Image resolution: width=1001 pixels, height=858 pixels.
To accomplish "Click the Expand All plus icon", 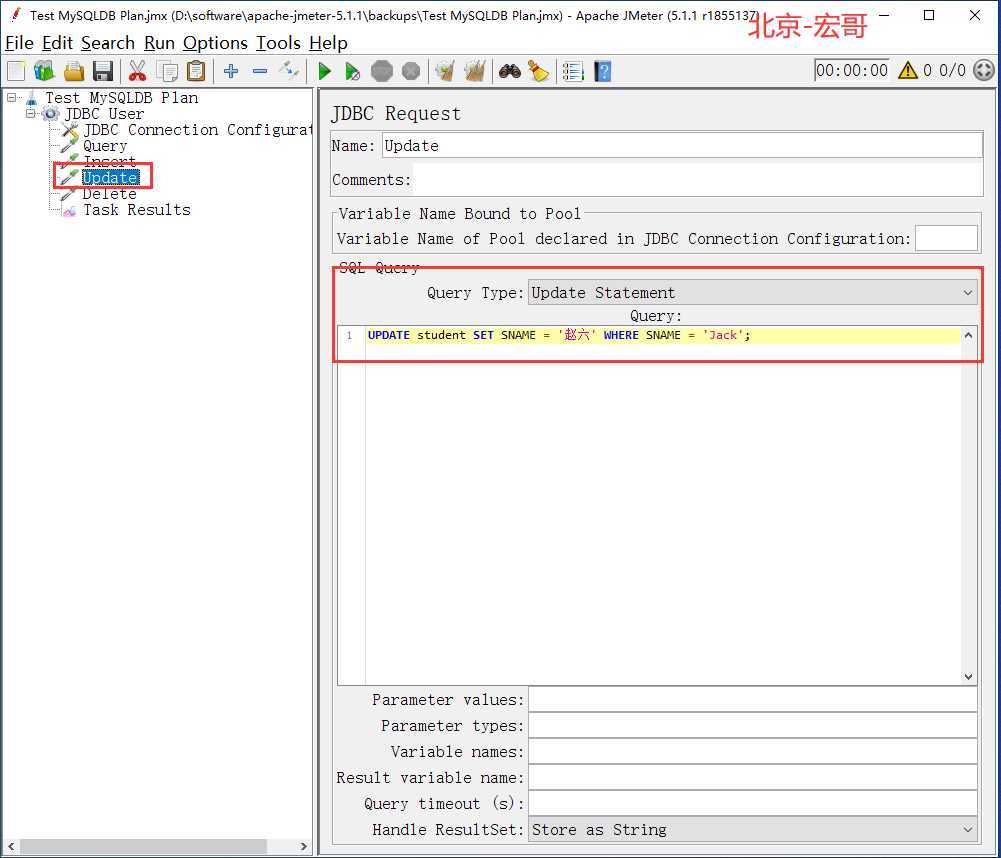I will [x=231, y=71].
